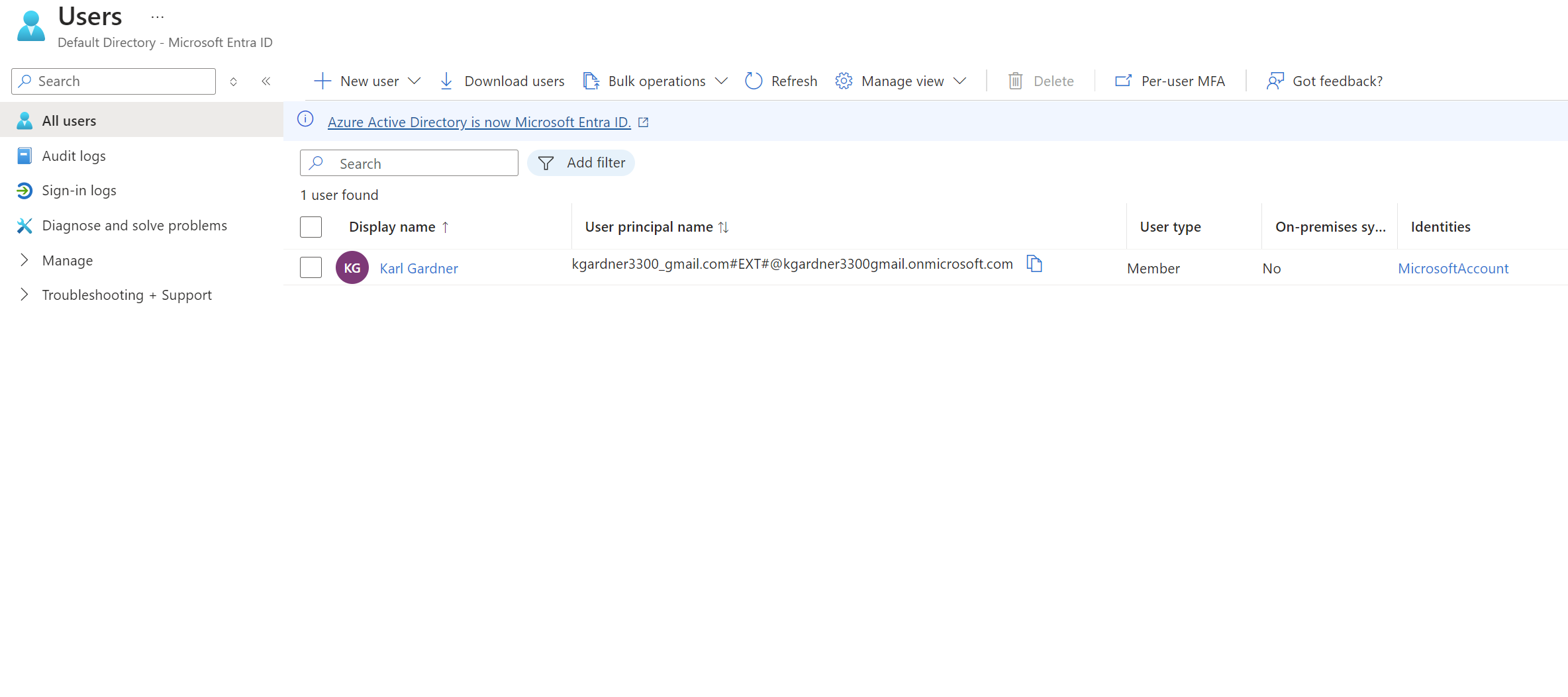Tick the select-all users checkbox
Screen dimensions: 1568x697
coord(311,227)
